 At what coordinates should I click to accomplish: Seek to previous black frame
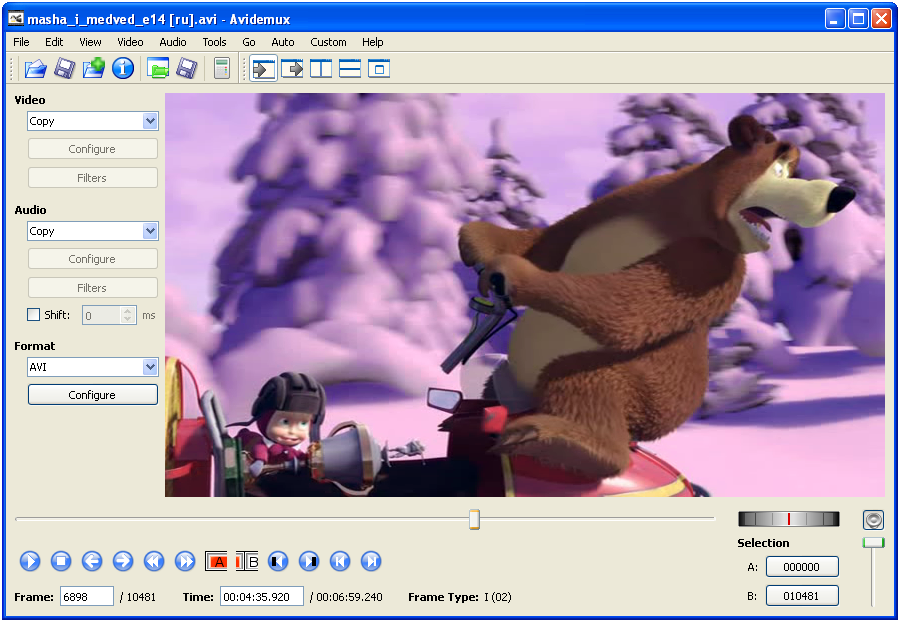tap(278, 561)
